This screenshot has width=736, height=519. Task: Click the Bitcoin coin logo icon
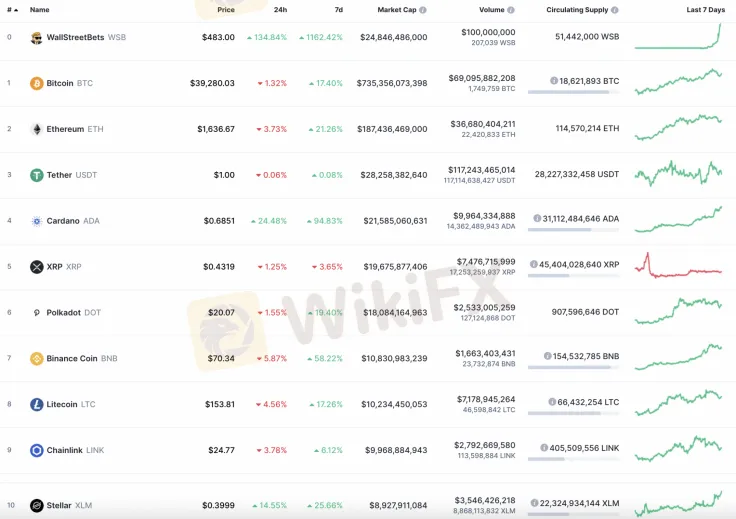coord(37,83)
